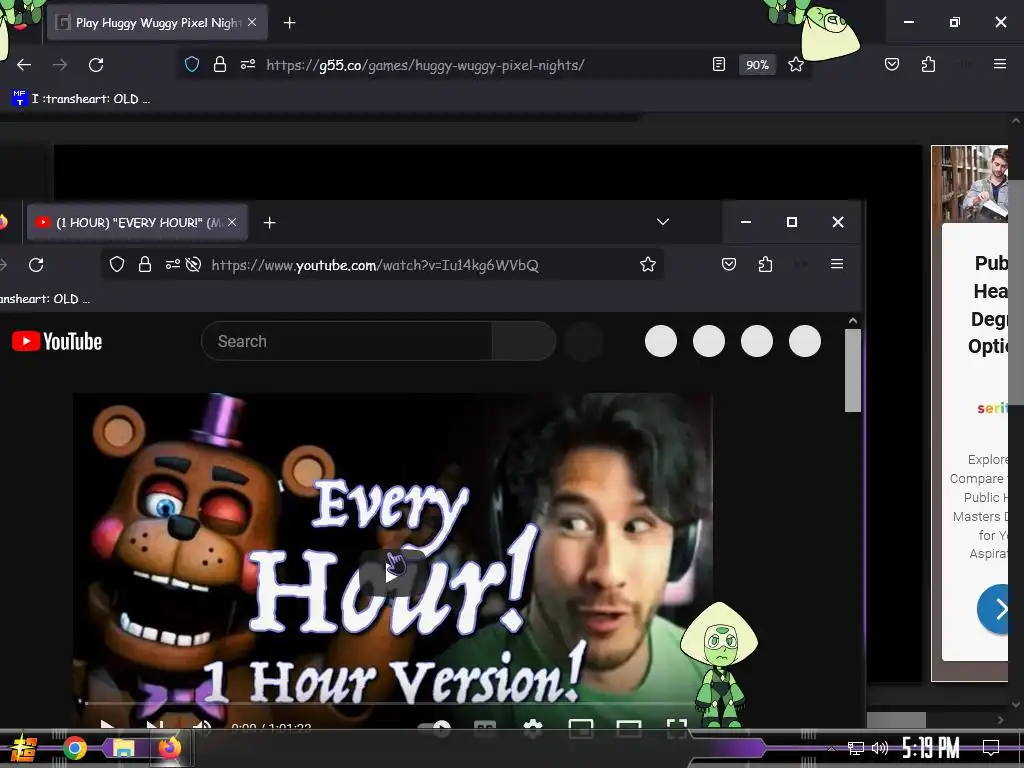Reload the g55.co Huggy Wuggy page
Screen dimensions: 1024x768
[96, 65]
